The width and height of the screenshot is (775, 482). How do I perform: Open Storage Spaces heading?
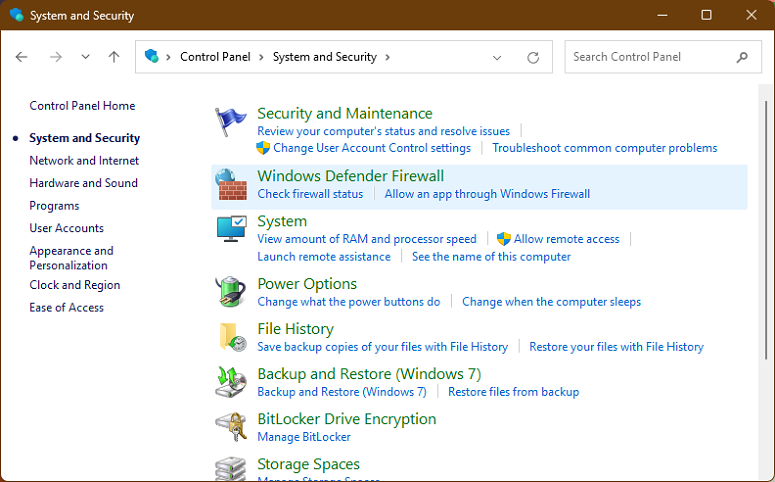point(308,464)
